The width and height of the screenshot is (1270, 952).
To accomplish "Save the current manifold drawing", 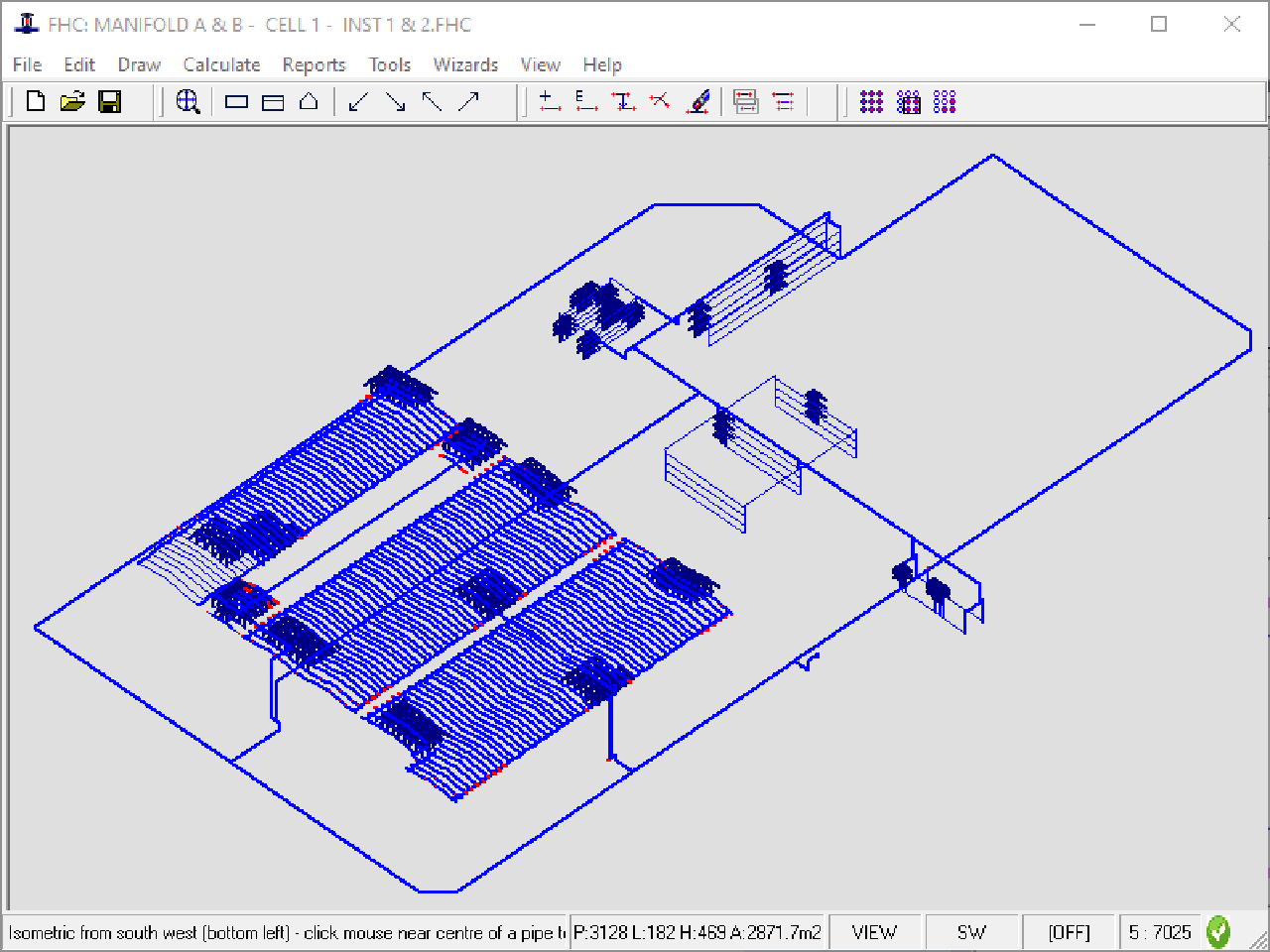I will [111, 100].
